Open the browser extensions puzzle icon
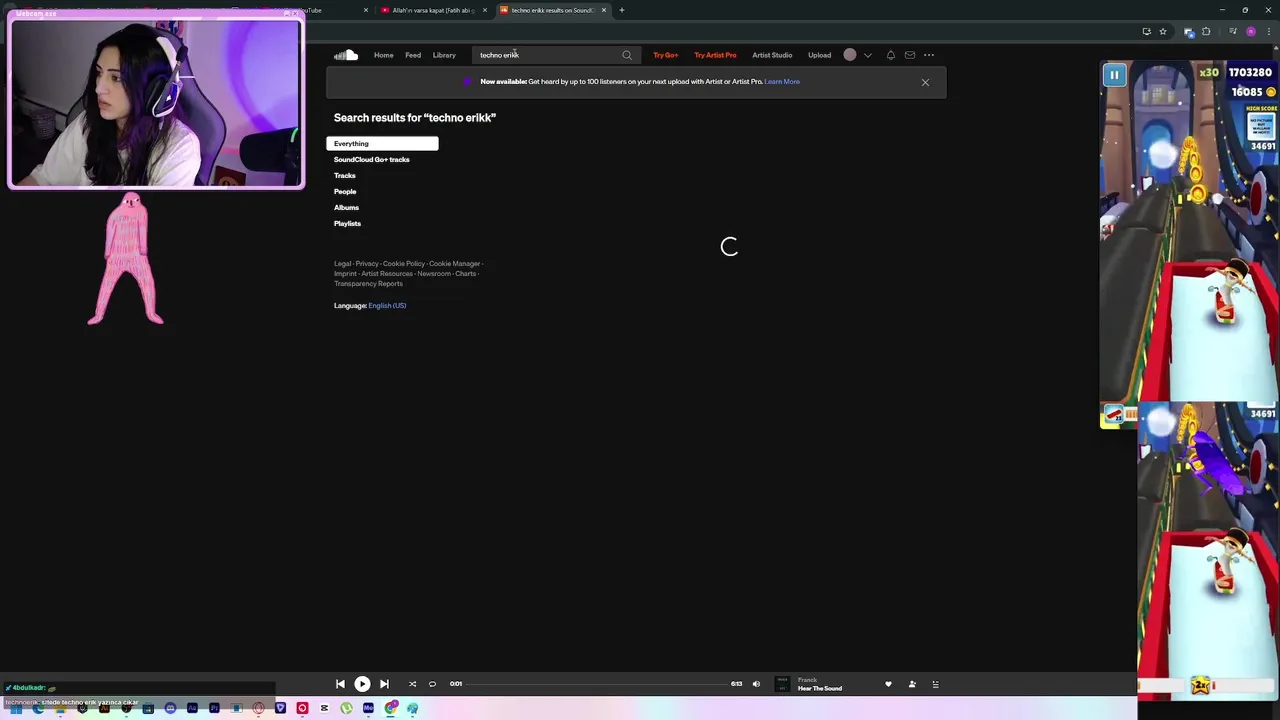 pos(1206,32)
